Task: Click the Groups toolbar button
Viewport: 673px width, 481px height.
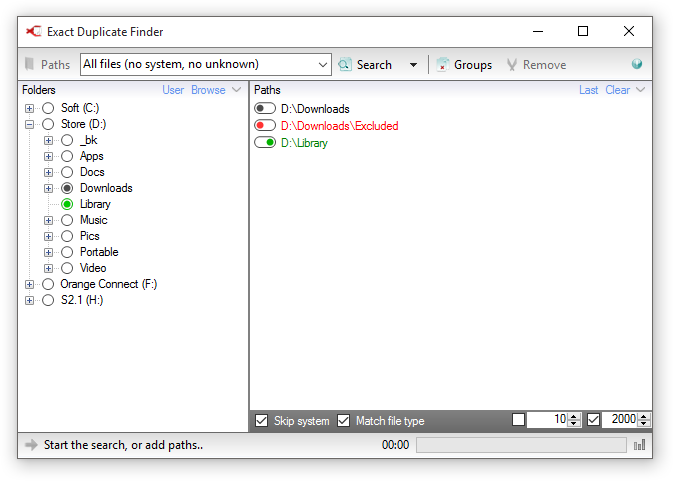Action: (x=464, y=64)
